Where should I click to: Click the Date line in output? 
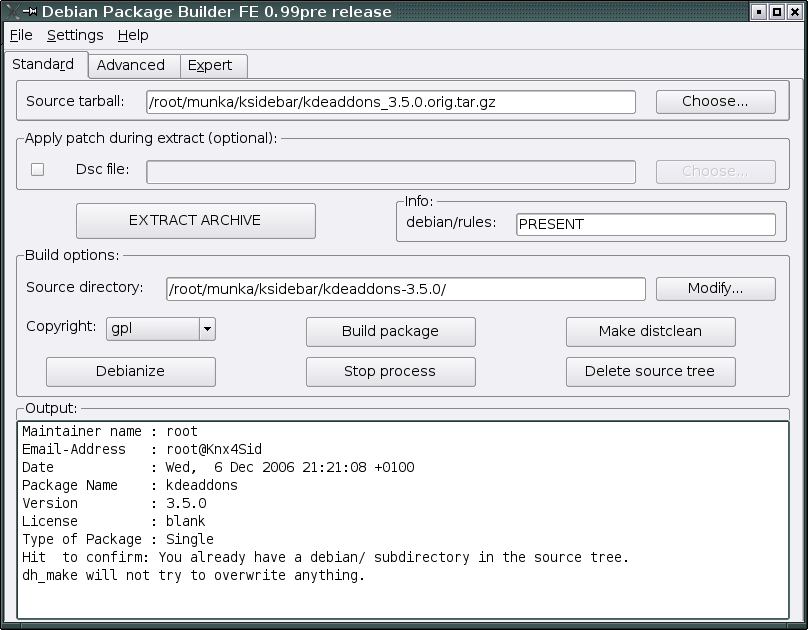coord(218,467)
